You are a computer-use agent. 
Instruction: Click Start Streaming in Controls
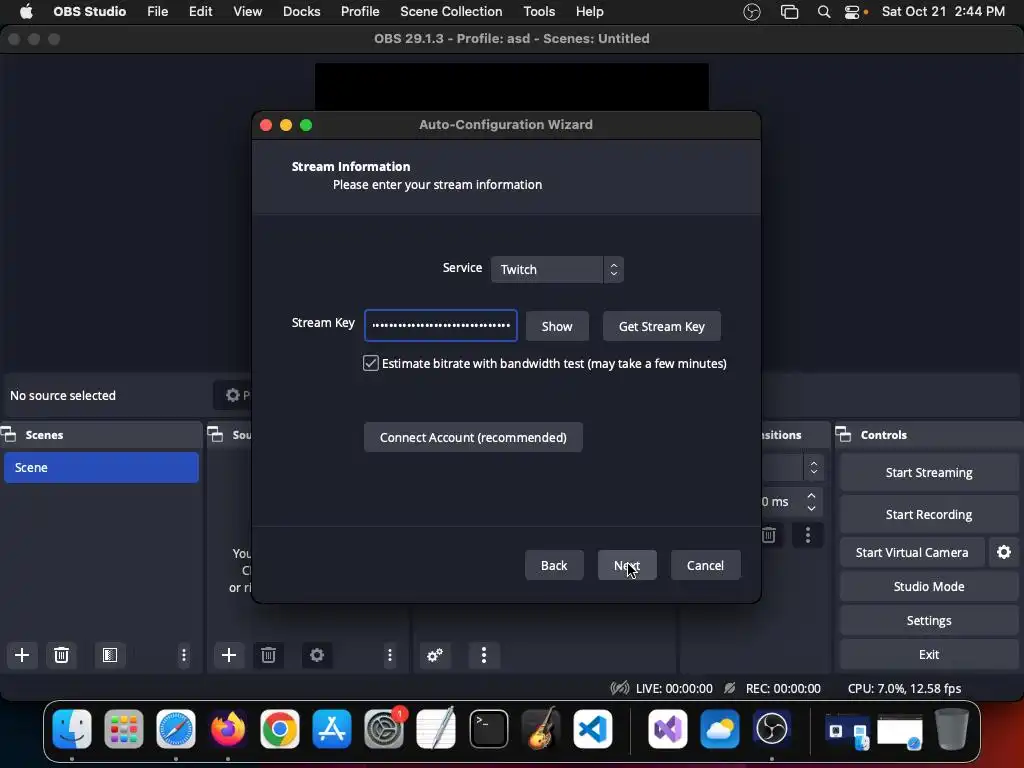click(929, 472)
